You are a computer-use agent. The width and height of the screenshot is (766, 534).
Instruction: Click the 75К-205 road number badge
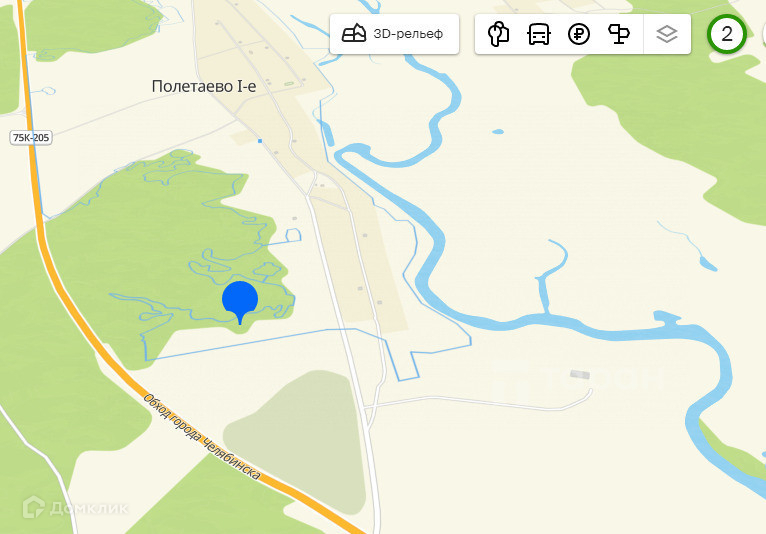[x=31, y=138]
